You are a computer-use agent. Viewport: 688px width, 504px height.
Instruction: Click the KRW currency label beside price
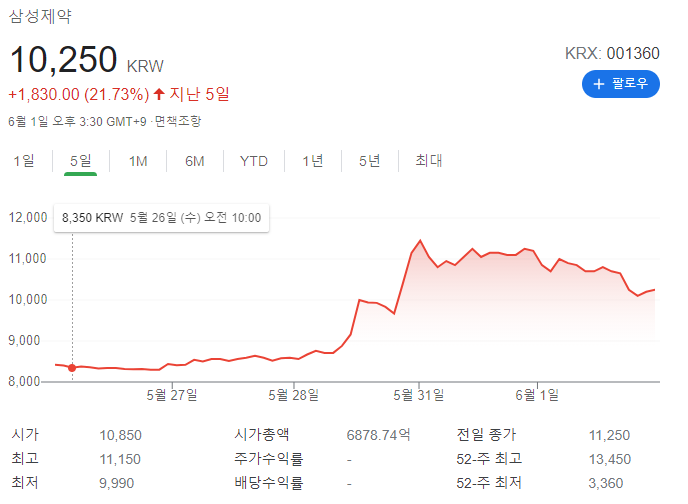145,67
